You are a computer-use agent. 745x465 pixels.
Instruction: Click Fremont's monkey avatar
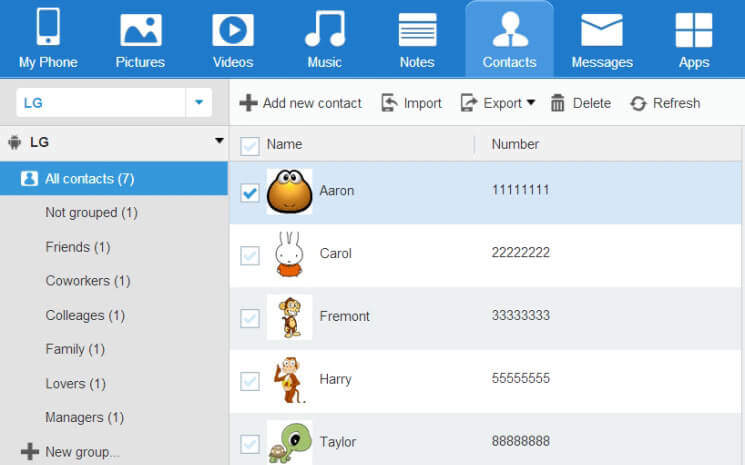pos(289,317)
